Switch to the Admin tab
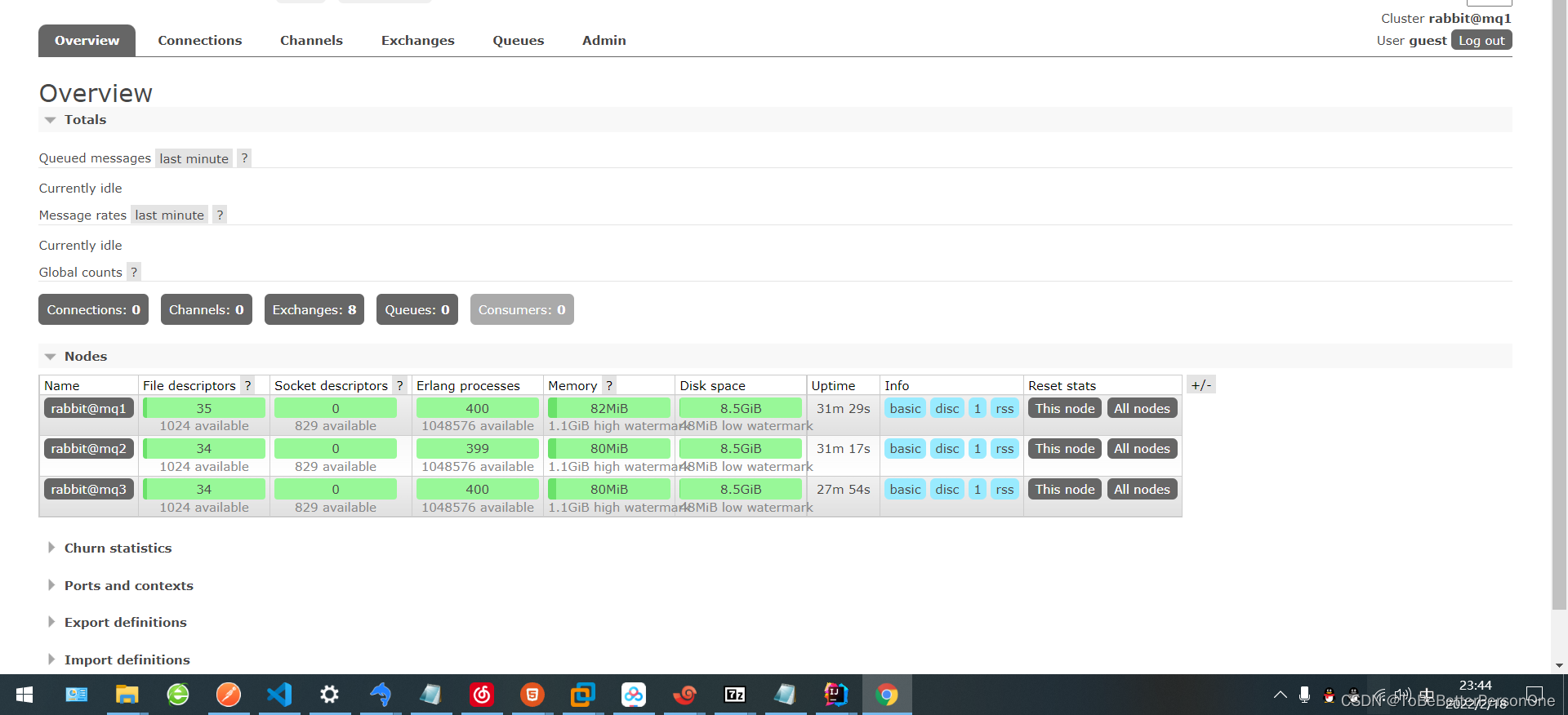The width and height of the screenshot is (1568, 715). [604, 40]
